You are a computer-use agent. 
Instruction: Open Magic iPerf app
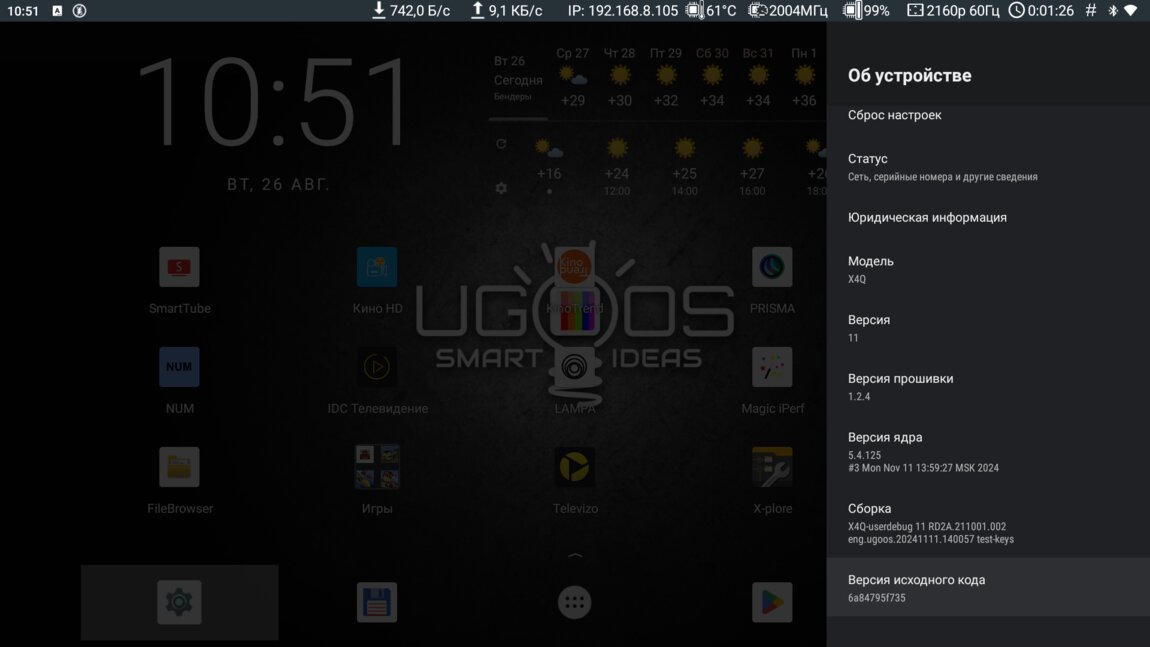(x=772, y=368)
